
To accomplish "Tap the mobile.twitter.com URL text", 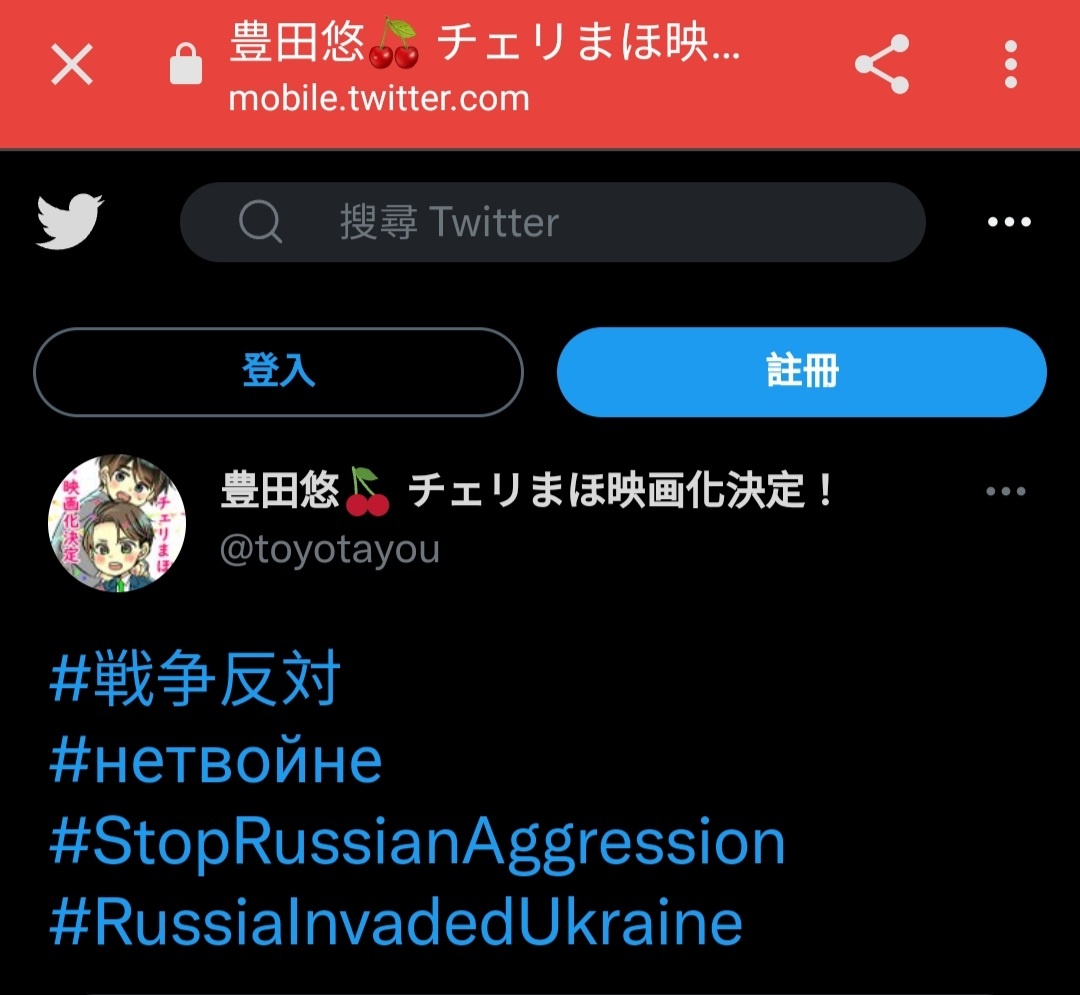I will 380,98.
